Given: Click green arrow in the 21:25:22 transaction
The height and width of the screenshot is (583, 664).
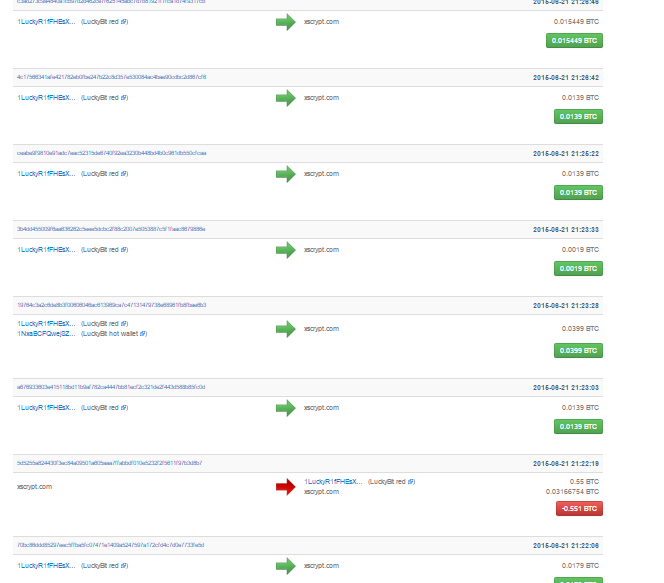Looking at the screenshot, I should click(x=286, y=174).
